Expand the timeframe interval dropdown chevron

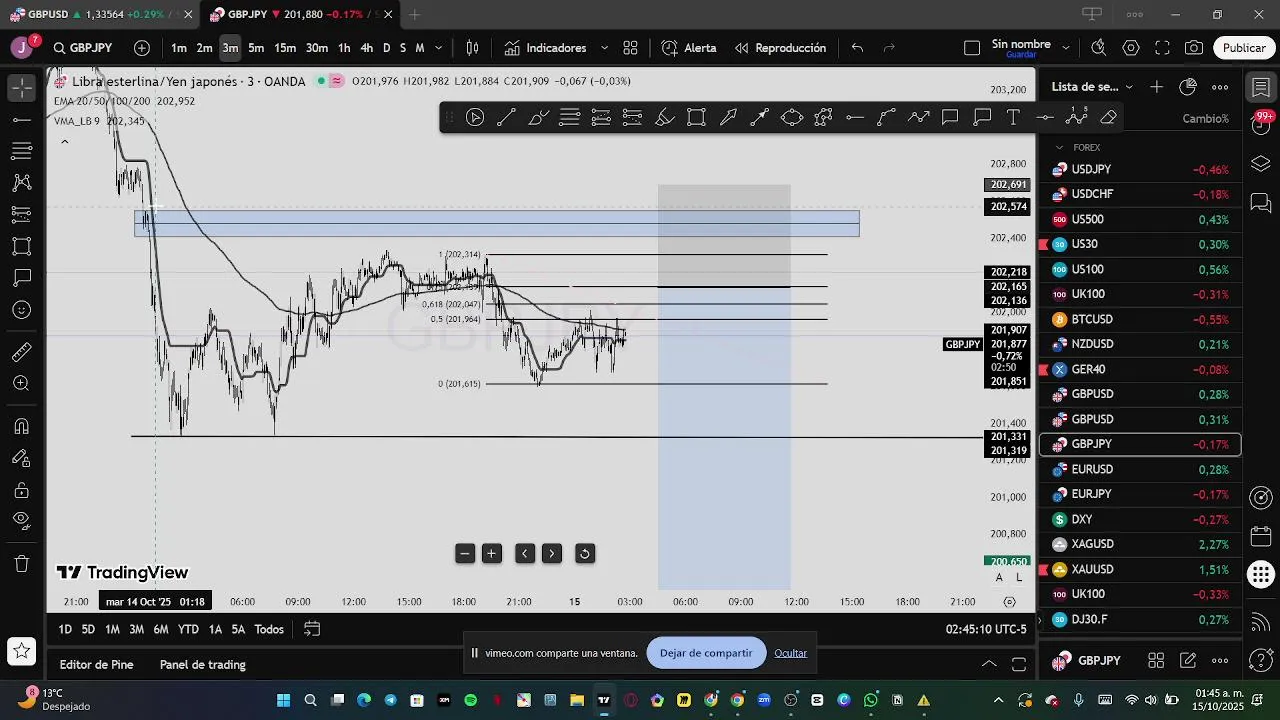[x=439, y=48]
